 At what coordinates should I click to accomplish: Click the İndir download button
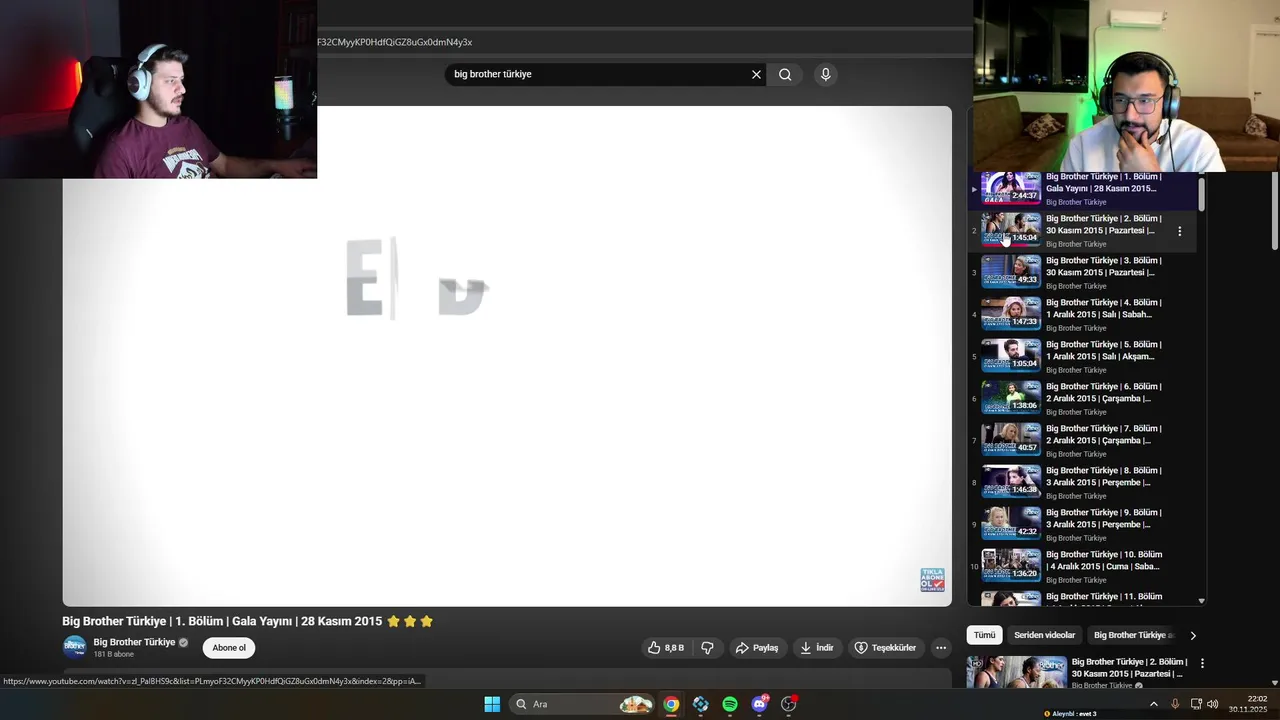pos(817,648)
